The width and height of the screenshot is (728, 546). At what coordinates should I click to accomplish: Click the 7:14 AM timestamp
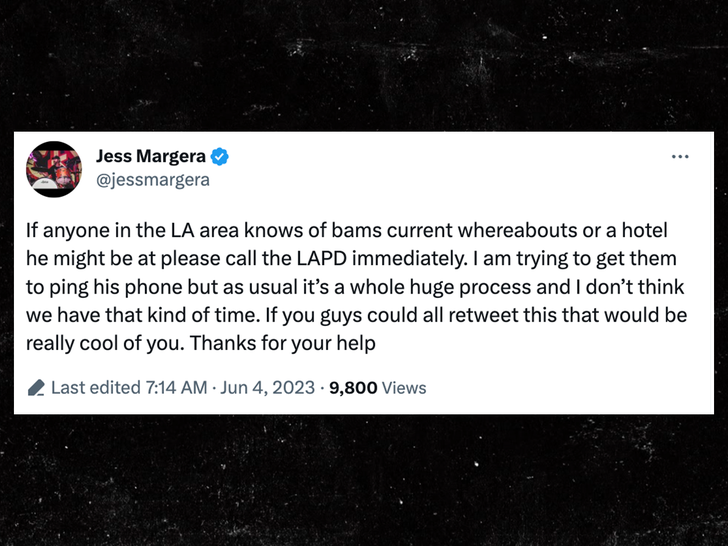pyautogui.click(x=177, y=387)
